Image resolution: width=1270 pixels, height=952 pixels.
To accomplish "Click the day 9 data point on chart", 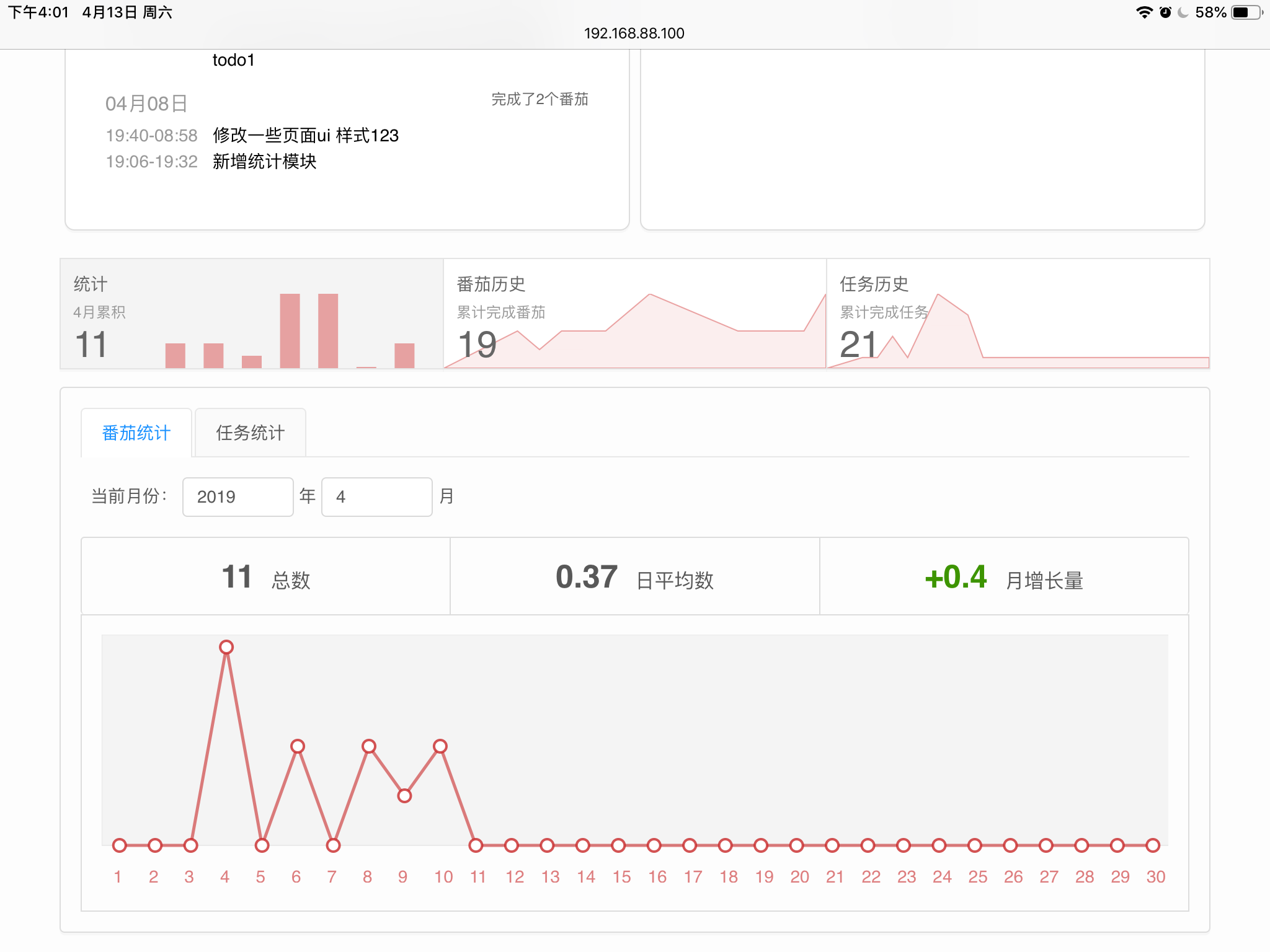I will click(x=404, y=796).
